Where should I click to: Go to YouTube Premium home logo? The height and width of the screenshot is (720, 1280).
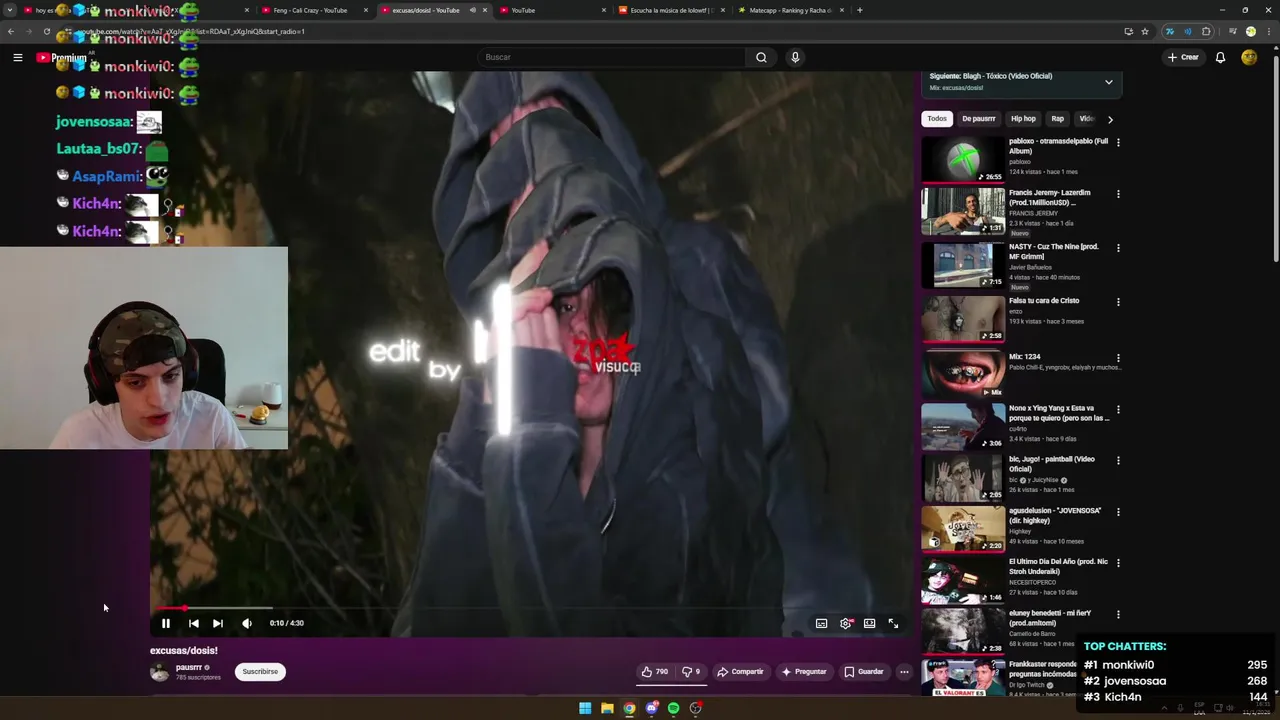pos(62,57)
